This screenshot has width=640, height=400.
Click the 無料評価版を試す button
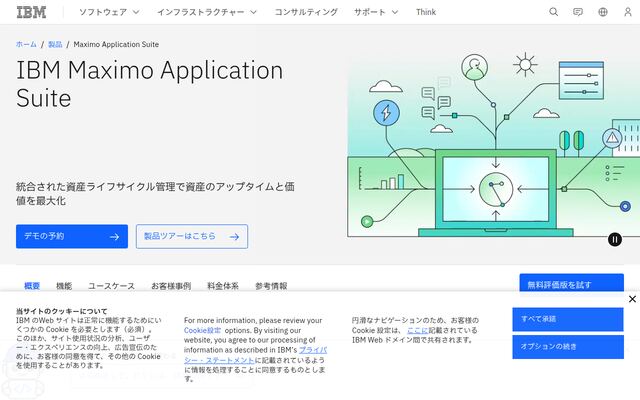click(x=571, y=283)
